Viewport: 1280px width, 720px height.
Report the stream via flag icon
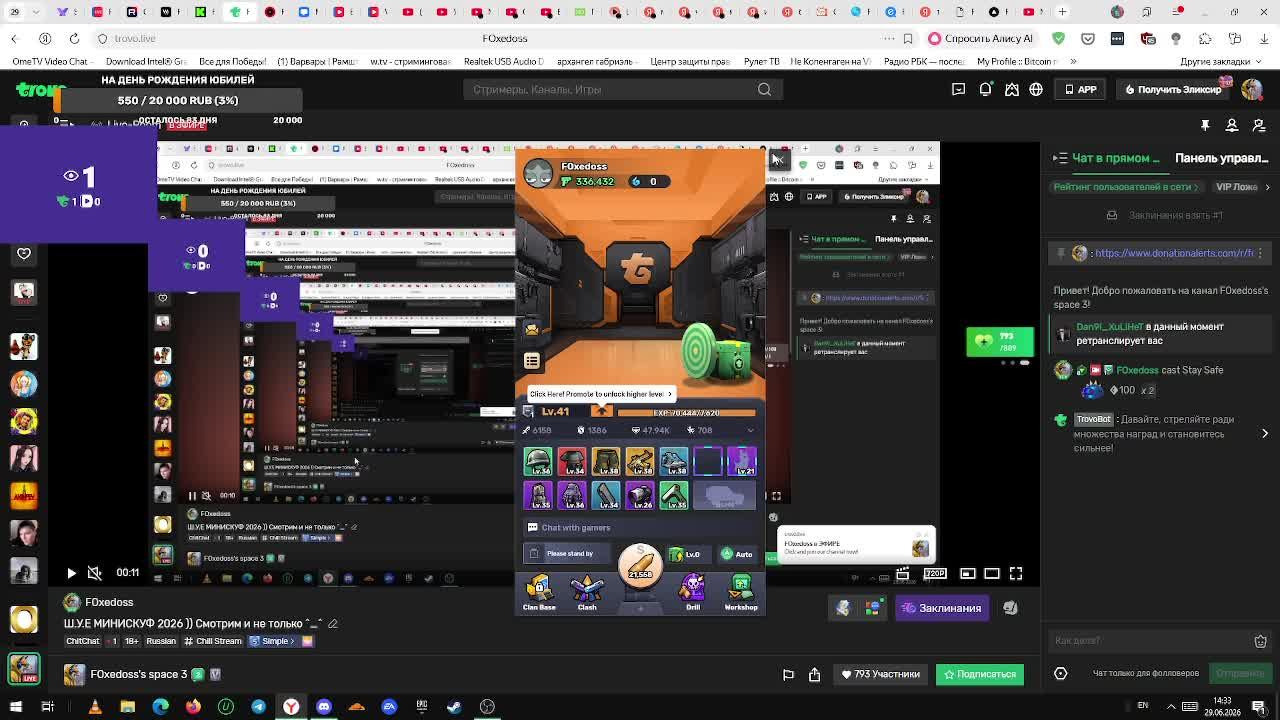788,675
